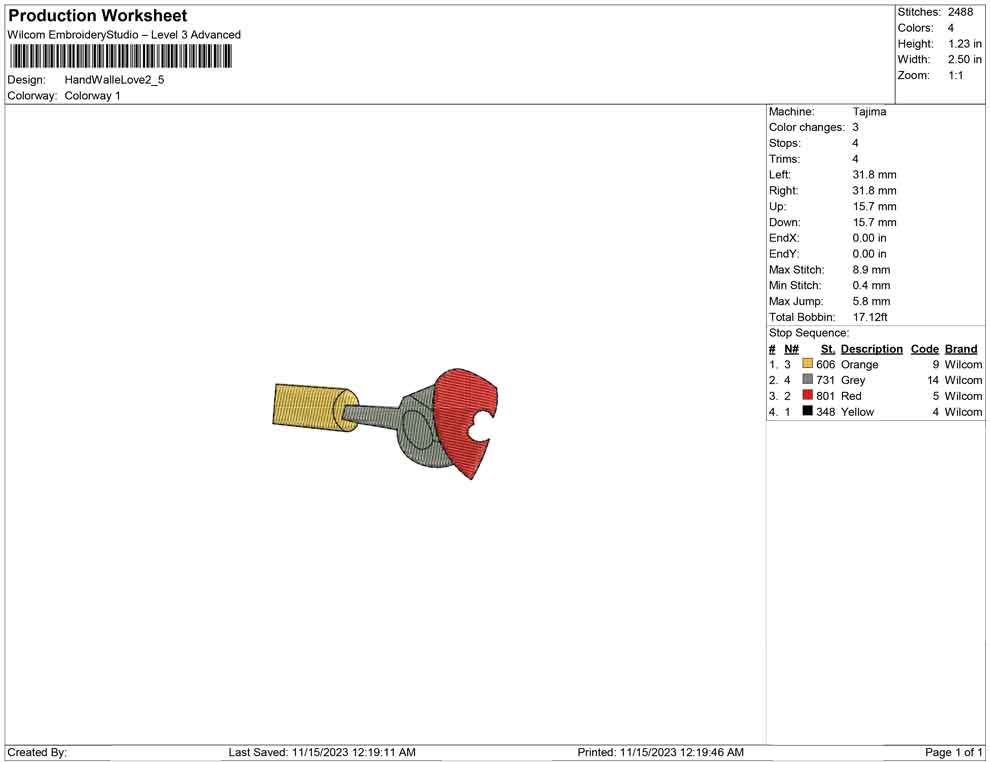Click the Min Stitch value 0.4 mm

871,285
